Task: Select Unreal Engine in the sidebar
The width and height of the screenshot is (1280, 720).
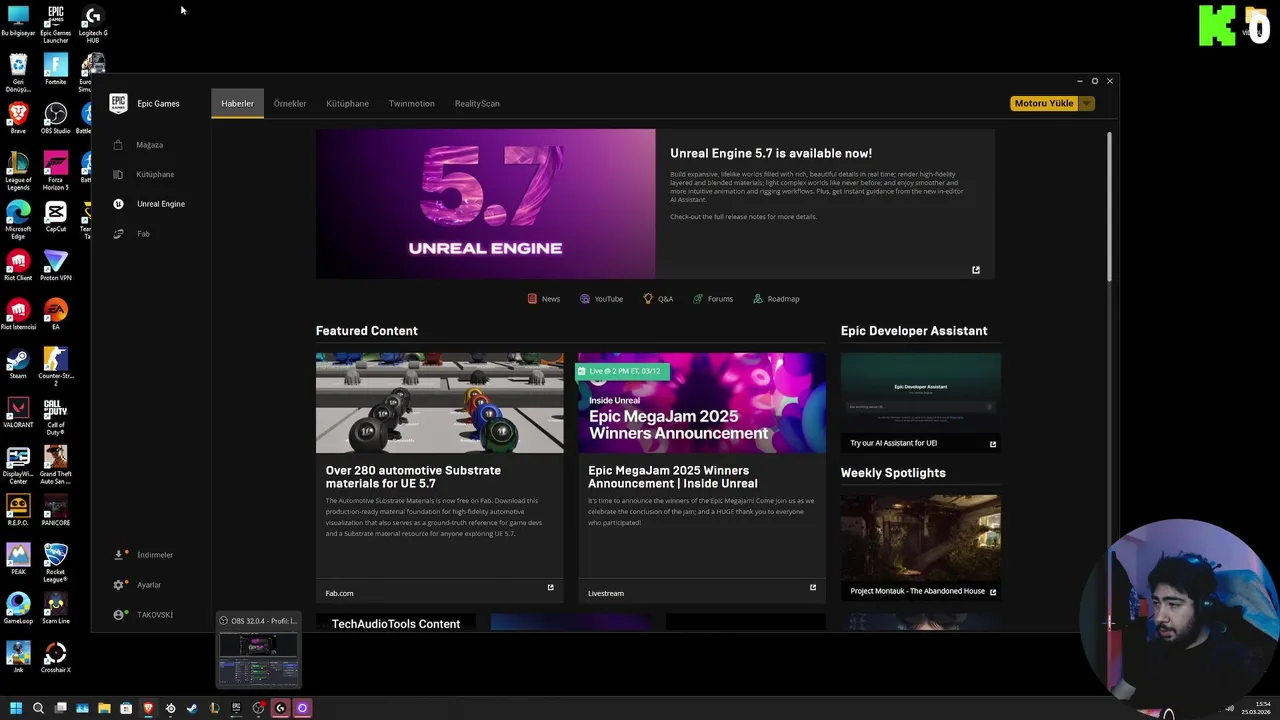Action: [x=150, y=204]
